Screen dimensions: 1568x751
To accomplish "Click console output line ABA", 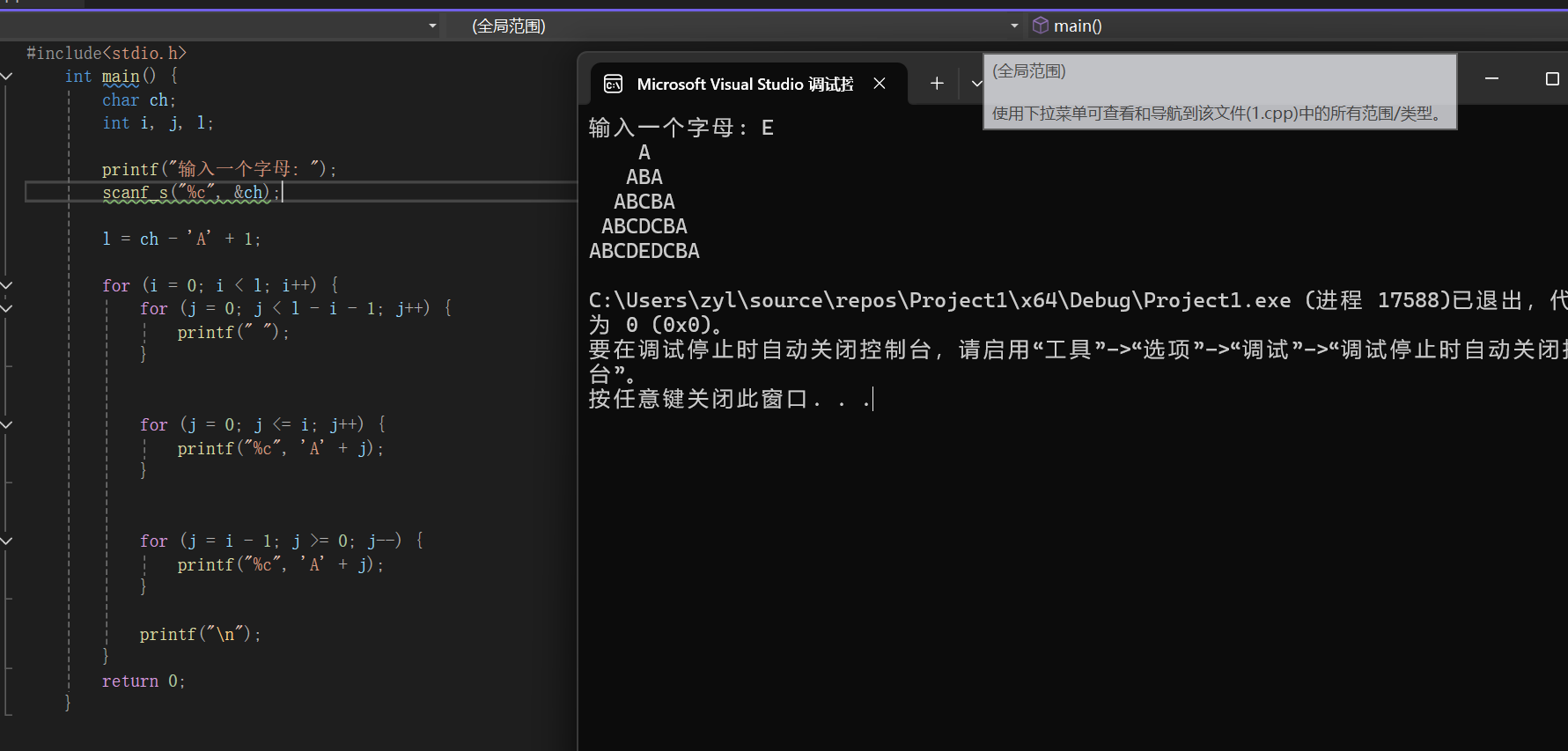I will coord(644,177).
